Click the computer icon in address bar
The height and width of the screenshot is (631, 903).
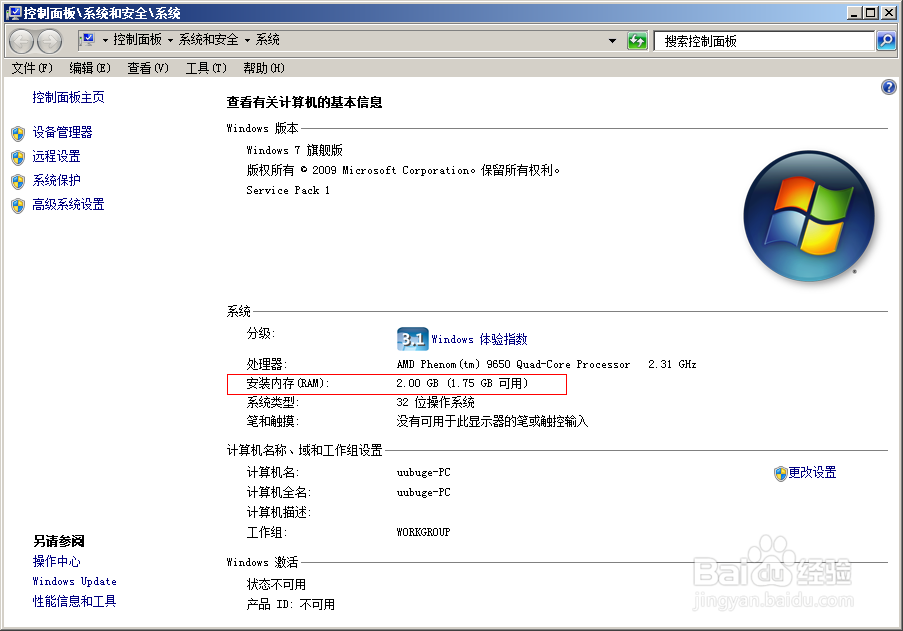tap(88, 39)
